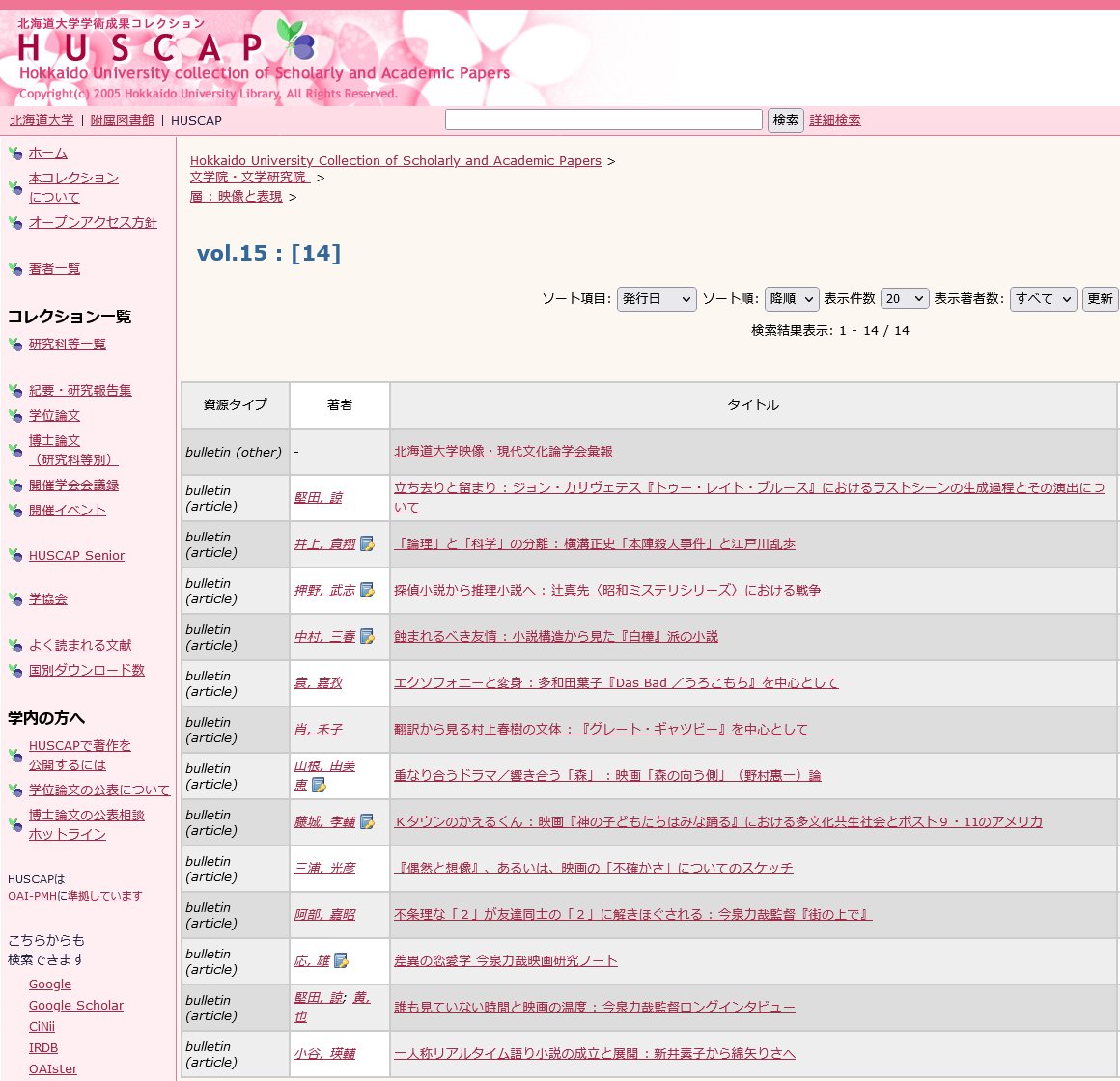Click the berry bullet icon beside 著者一覧

pyautogui.click(x=15, y=268)
